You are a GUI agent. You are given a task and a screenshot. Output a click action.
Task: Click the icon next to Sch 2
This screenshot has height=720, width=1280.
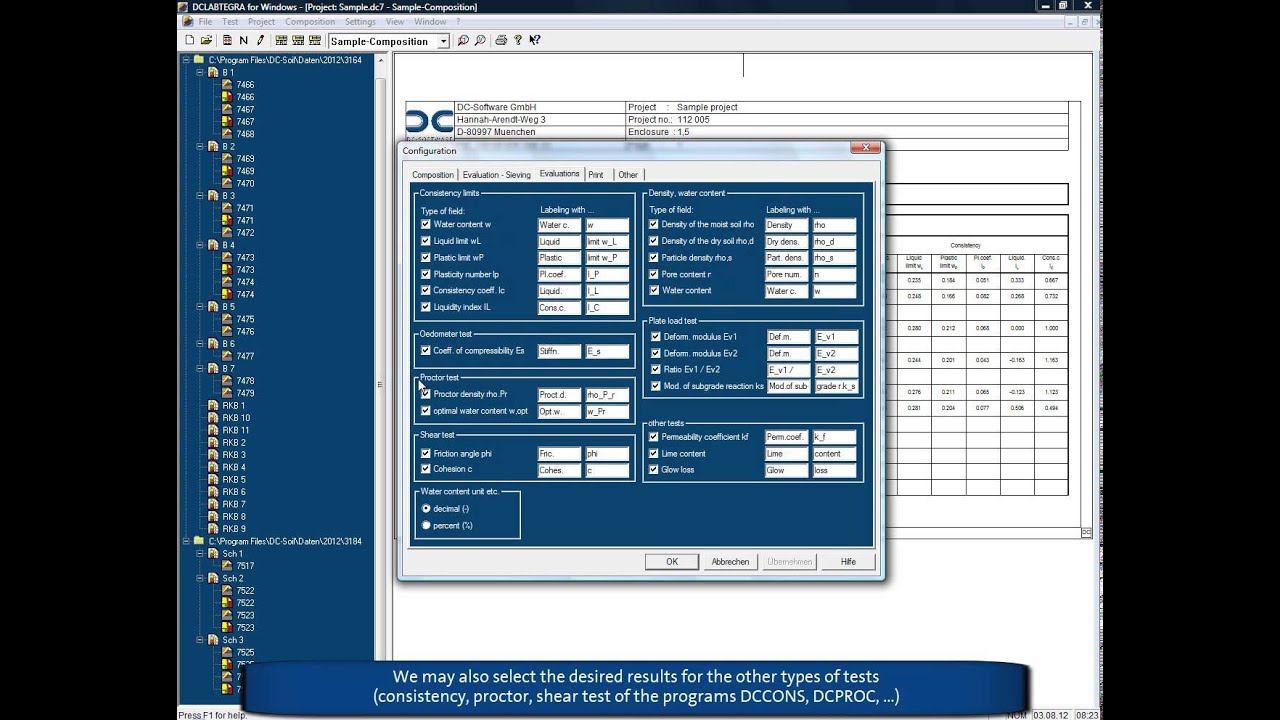tap(213, 578)
